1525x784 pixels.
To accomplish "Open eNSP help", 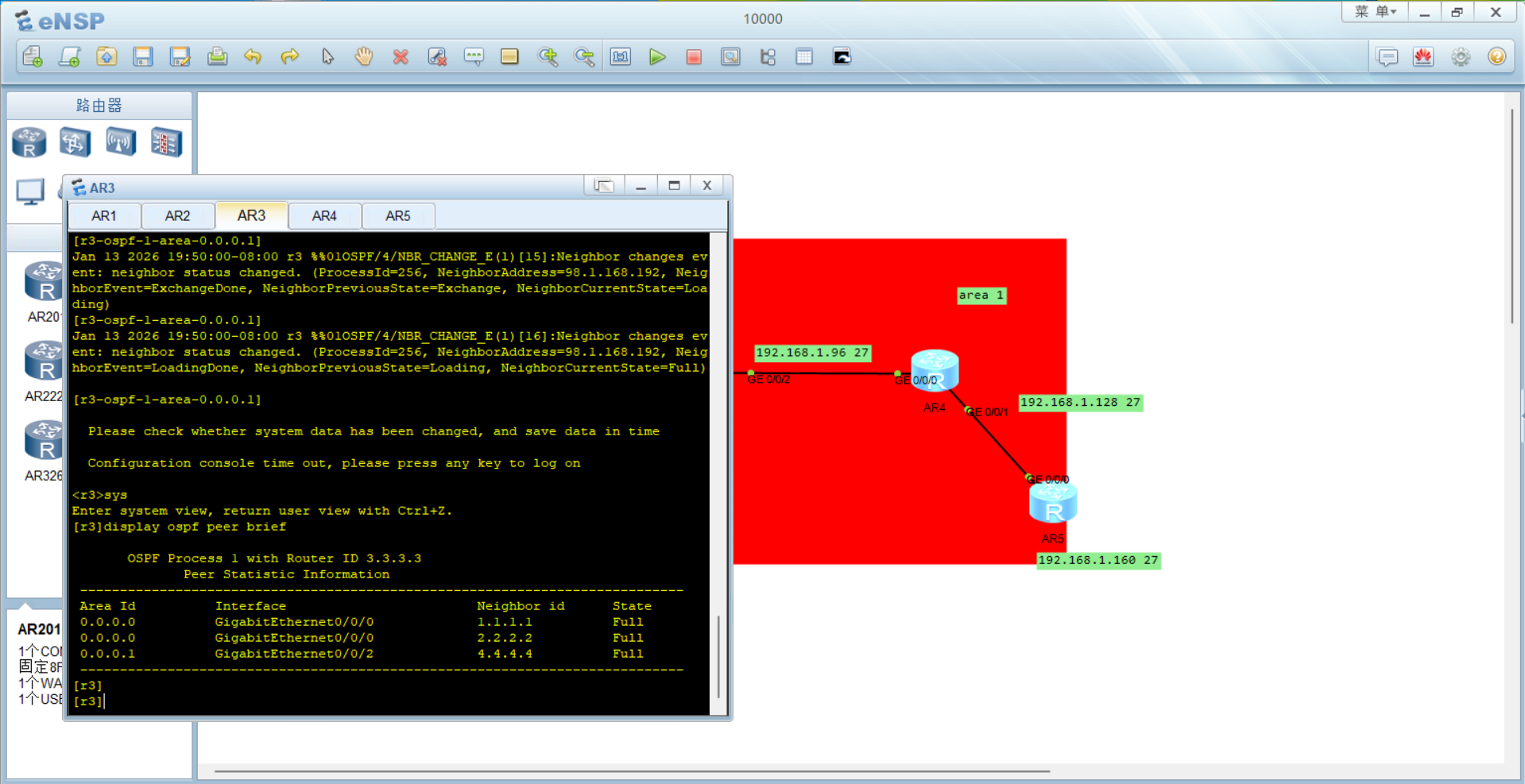I will point(1497,56).
